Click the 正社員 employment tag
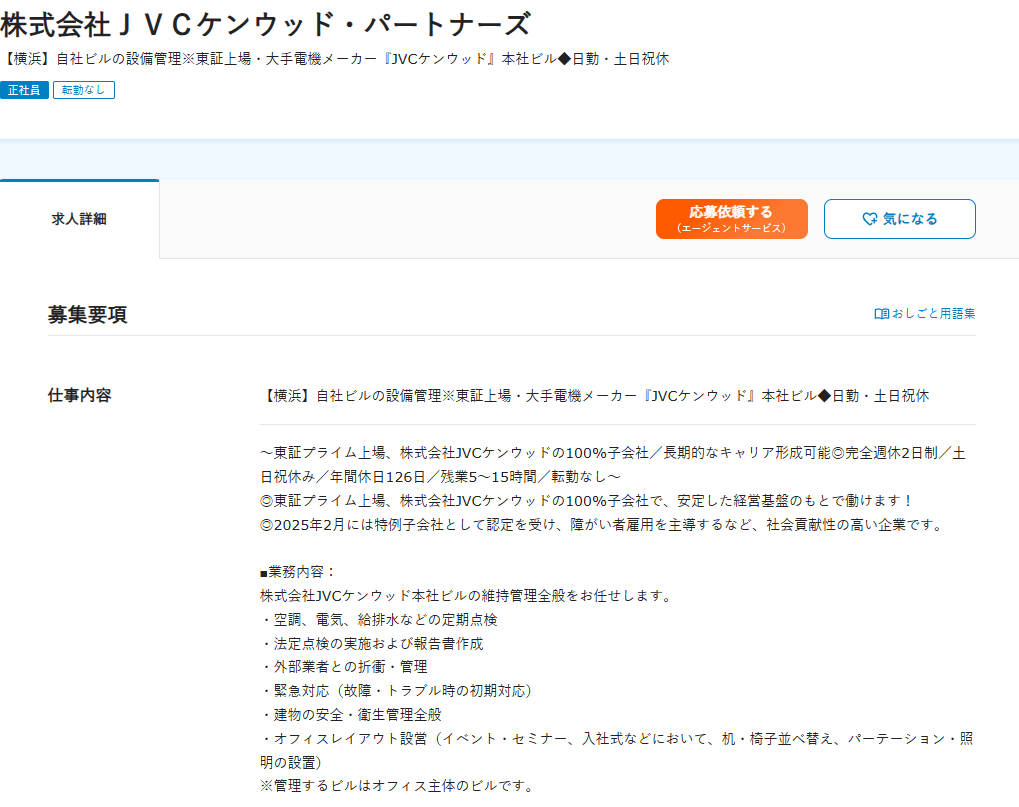This screenshot has height=807, width=1019. click(24, 90)
